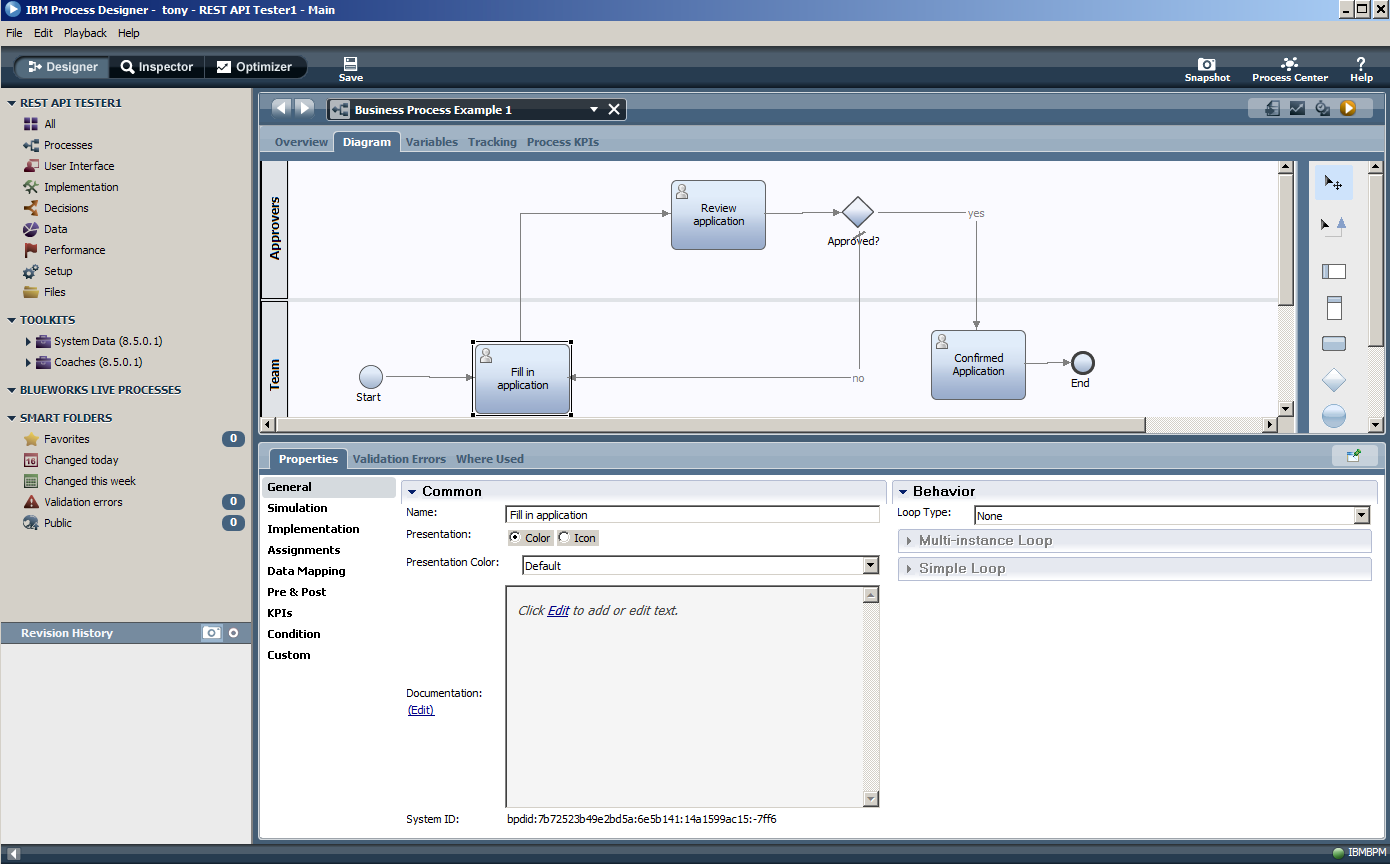
Task: Pick the horizontal lane tool from palette
Action: coord(1333,271)
